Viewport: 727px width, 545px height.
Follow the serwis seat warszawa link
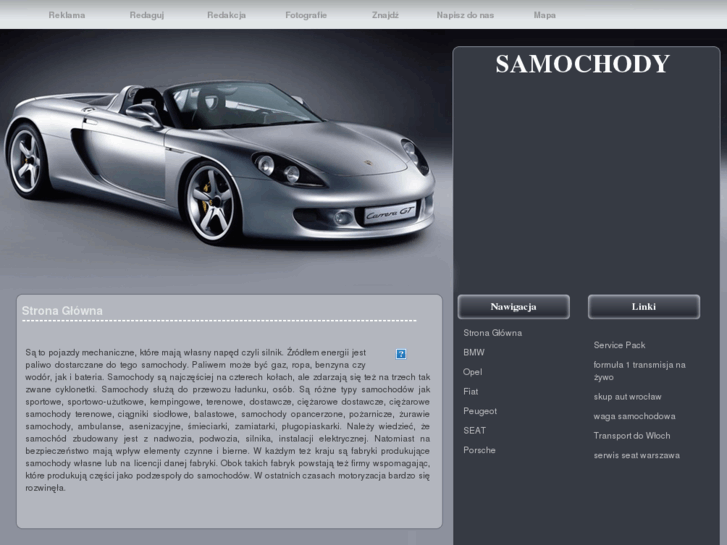(x=637, y=455)
